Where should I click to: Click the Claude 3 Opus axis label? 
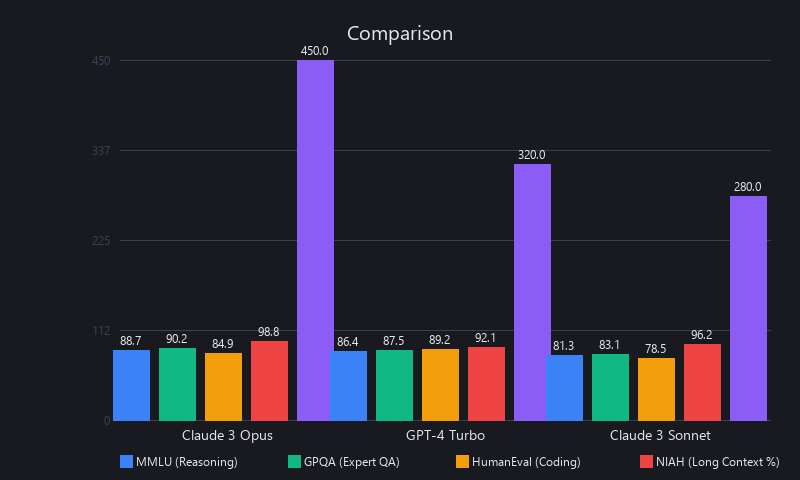click(228, 435)
